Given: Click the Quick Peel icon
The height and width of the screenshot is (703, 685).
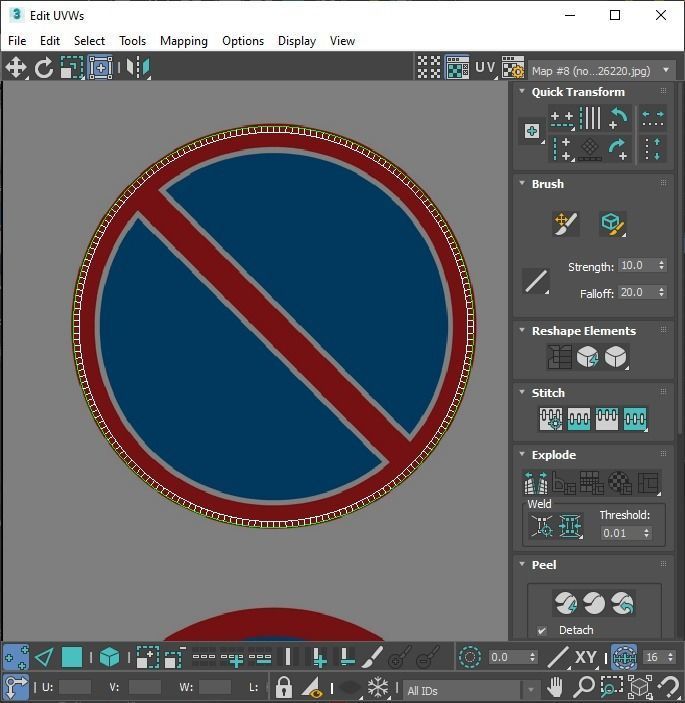Looking at the screenshot, I should [566, 603].
